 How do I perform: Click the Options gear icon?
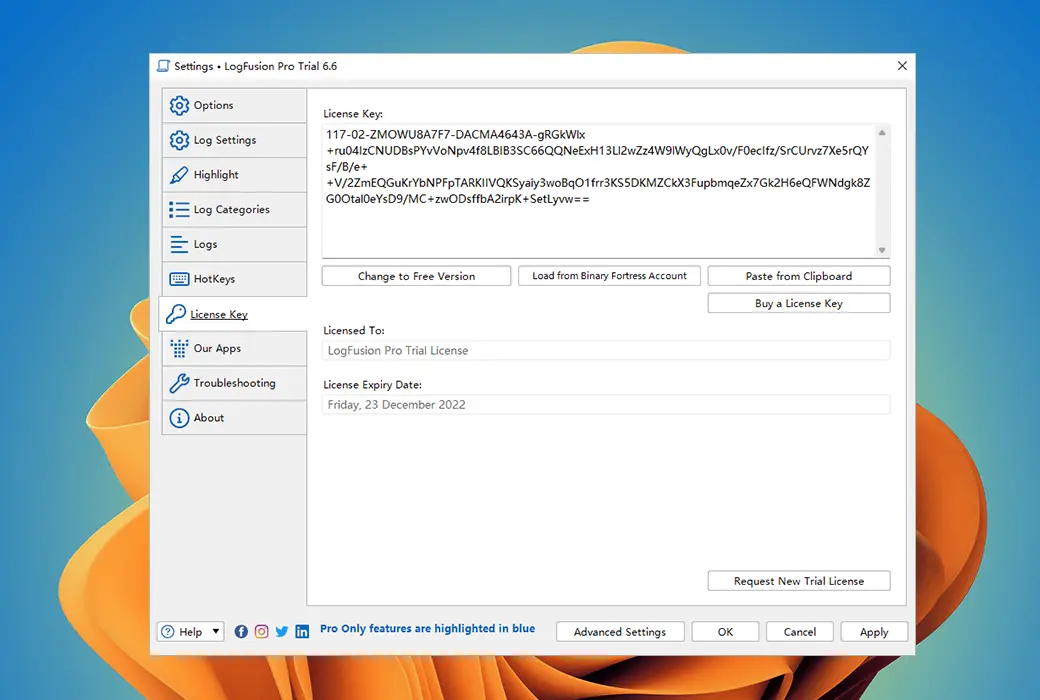coord(179,105)
